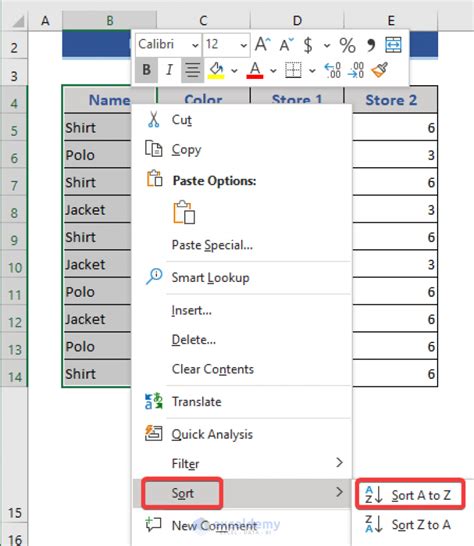This screenshot has height=546, width=474.
Task: Choose Cut from context menu
Action: coord(242,120)
